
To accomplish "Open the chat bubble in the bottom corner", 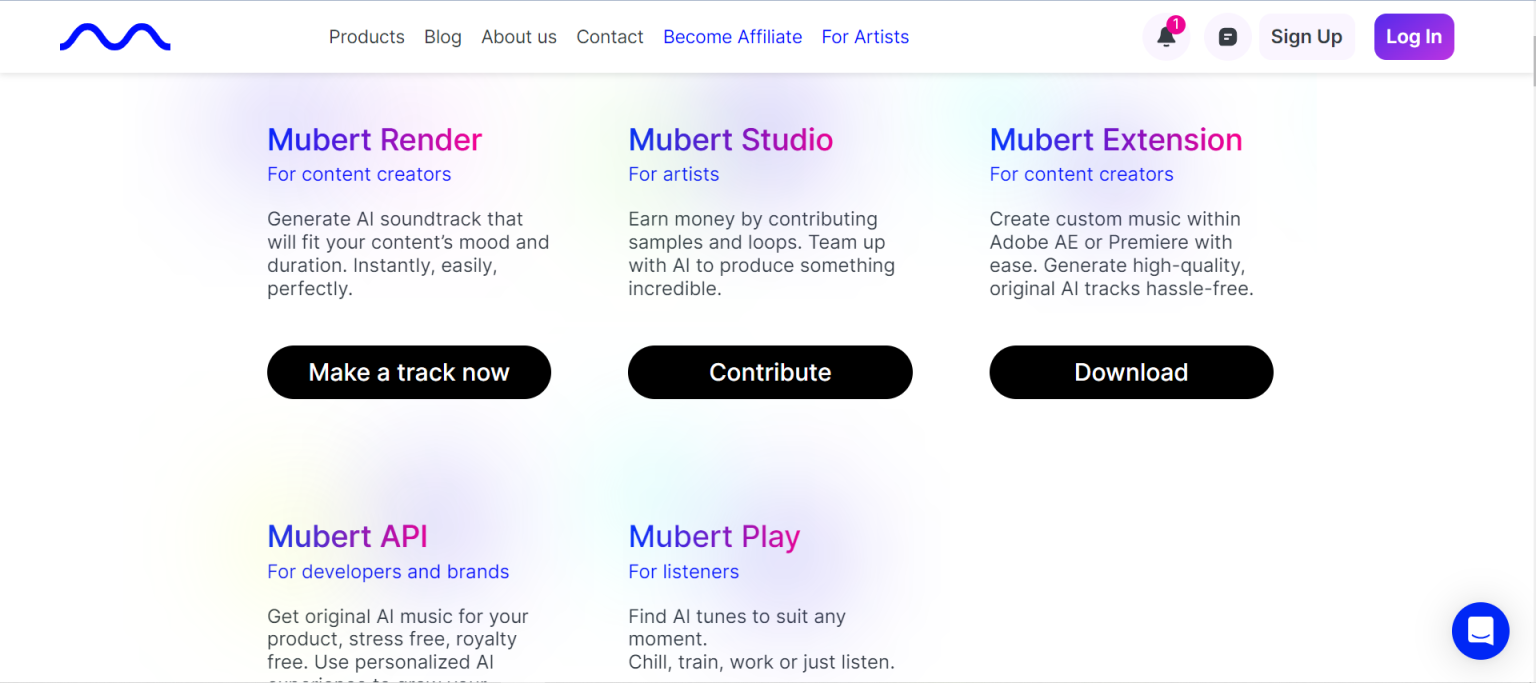I will tap(1480, 631).
